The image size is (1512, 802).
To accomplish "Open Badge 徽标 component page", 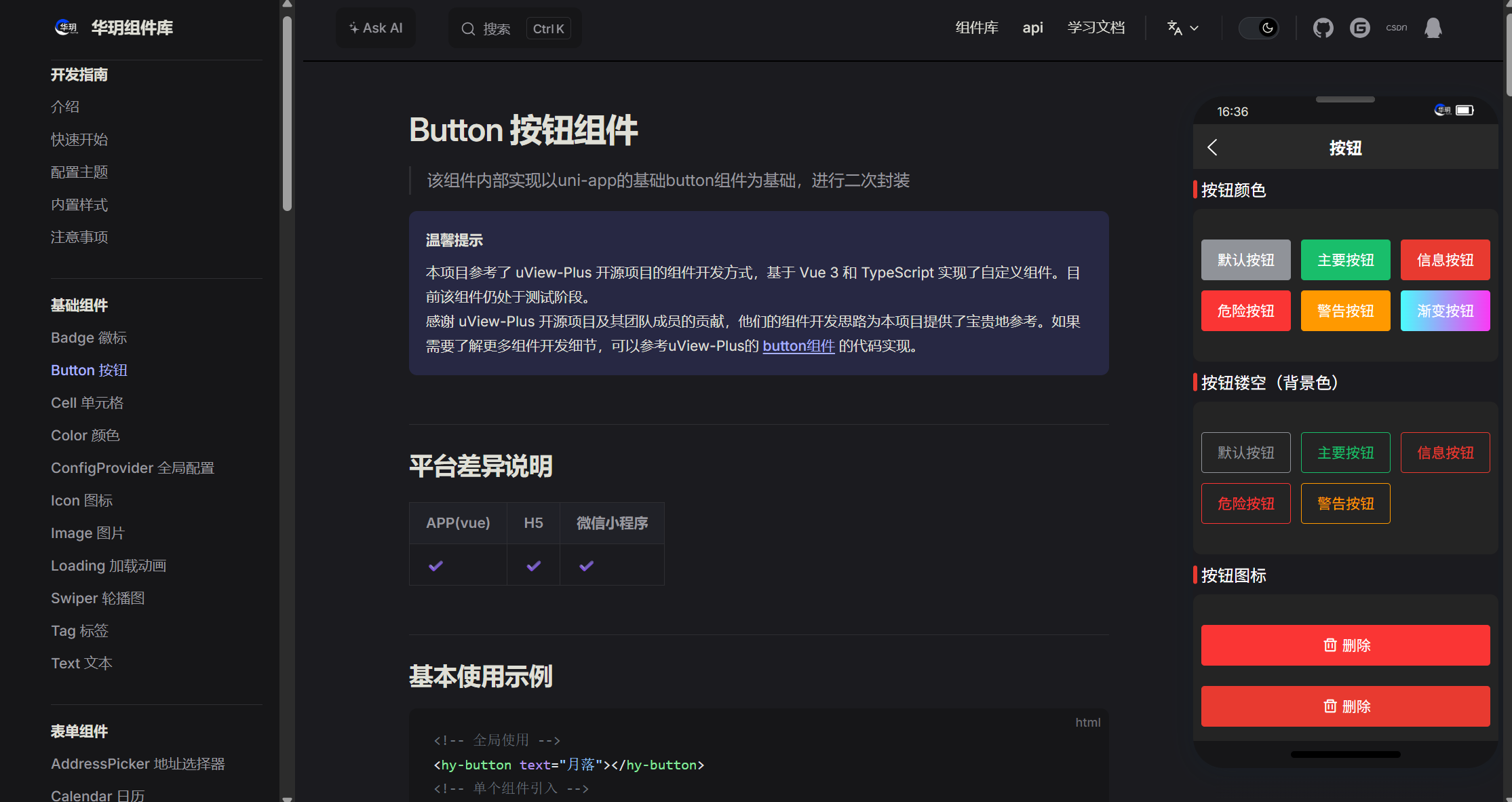I will point(89,337).
